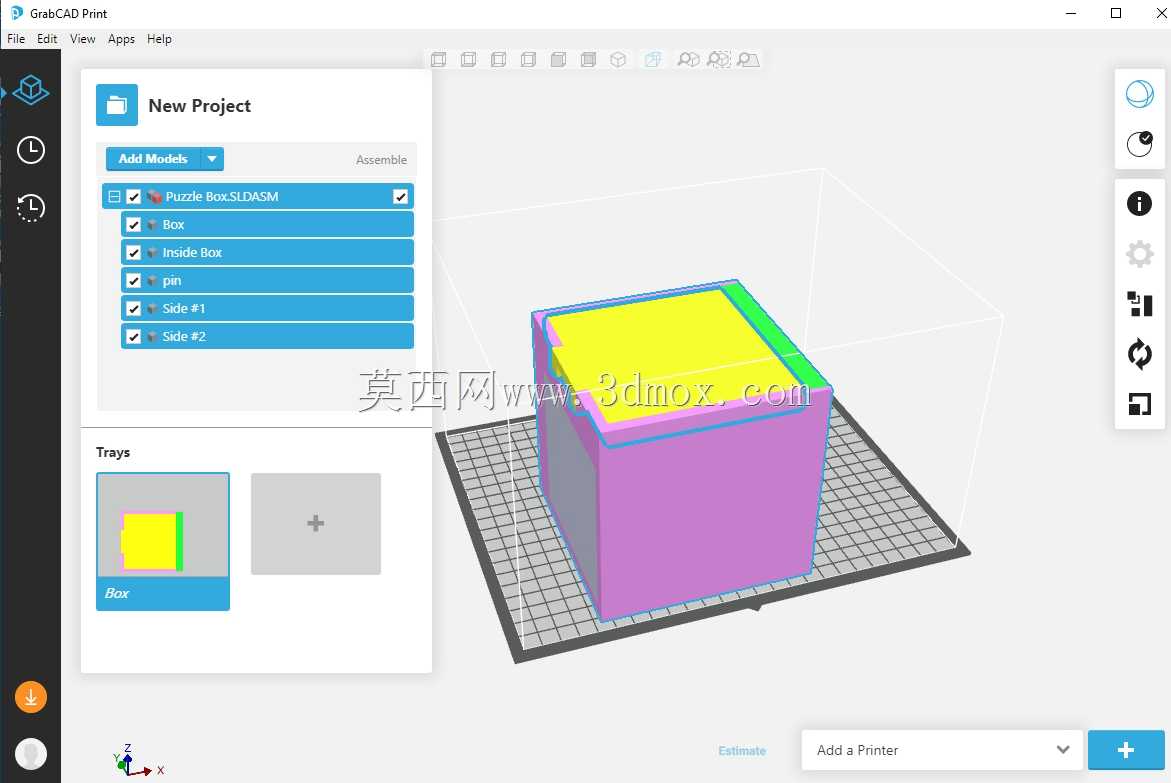Screen dimensions: 1171x783
Task: Open the Apps menu
Action: (121, 39)
